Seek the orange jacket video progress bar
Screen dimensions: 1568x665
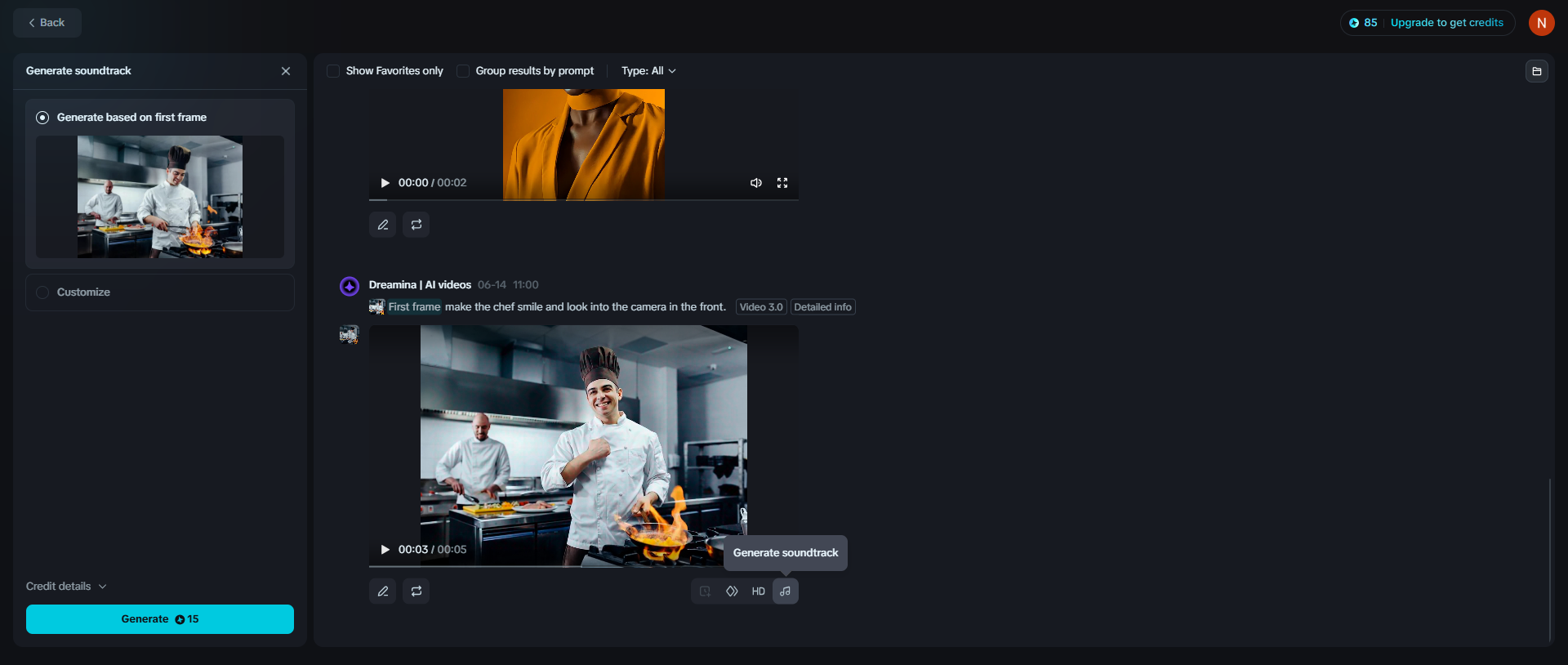(x=584, y=199)
